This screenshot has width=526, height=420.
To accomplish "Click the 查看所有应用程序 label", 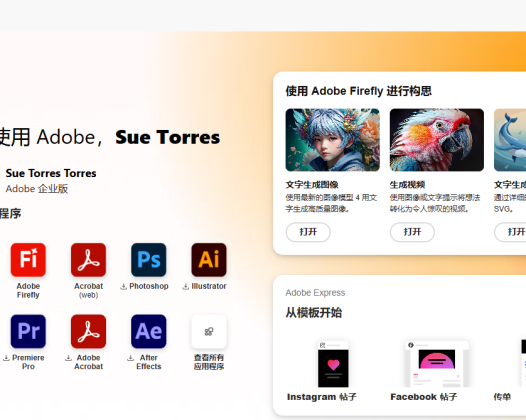I will pyautogui.click(x=209, y=362).
